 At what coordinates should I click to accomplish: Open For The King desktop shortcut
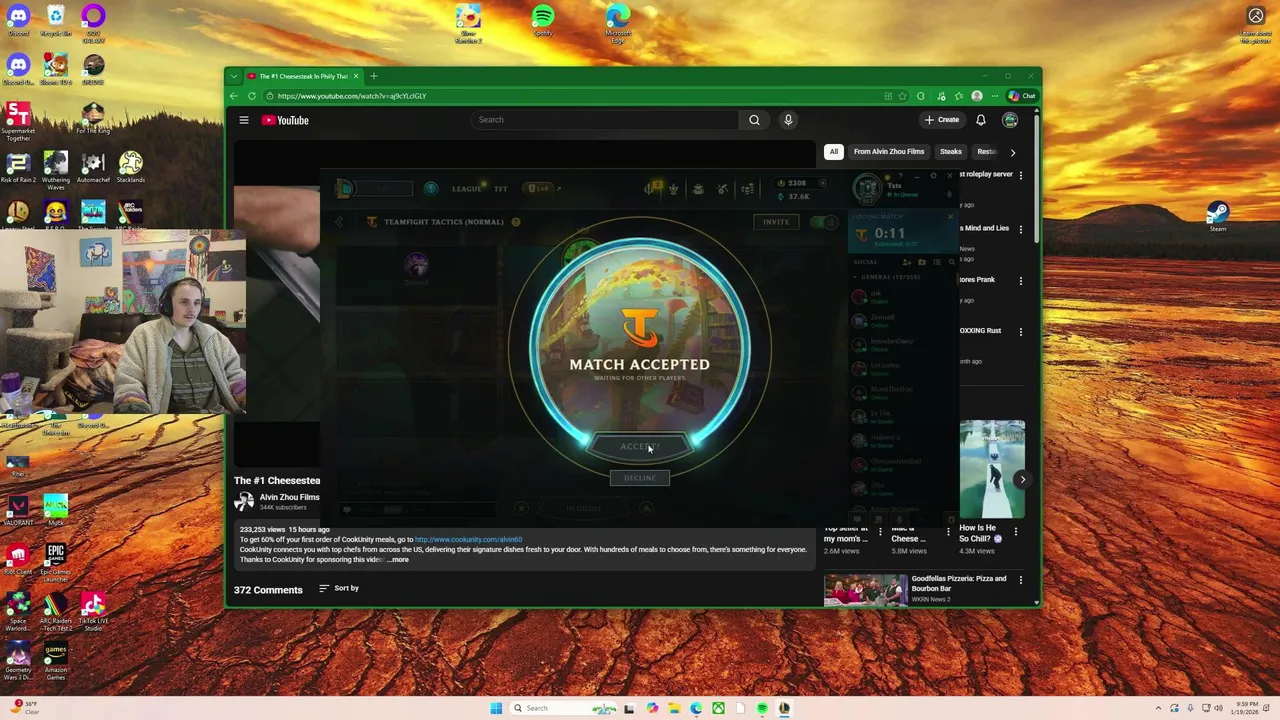point(93,118)
